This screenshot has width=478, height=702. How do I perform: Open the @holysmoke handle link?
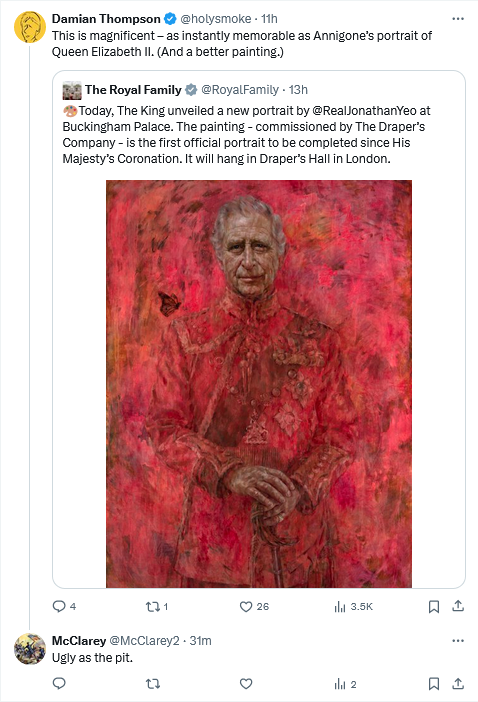point(216,19)
